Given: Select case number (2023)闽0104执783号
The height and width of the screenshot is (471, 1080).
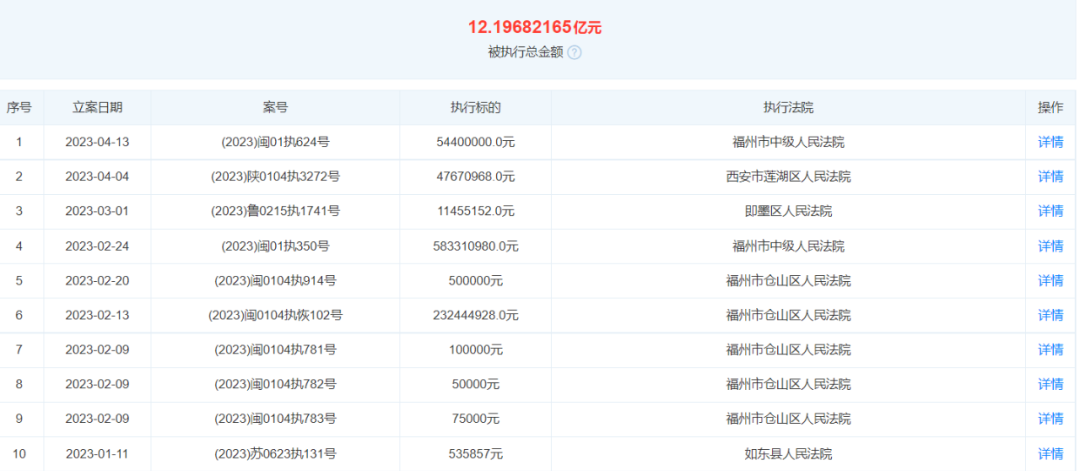Looking at the screenshot, I should [x=275, y=419].
